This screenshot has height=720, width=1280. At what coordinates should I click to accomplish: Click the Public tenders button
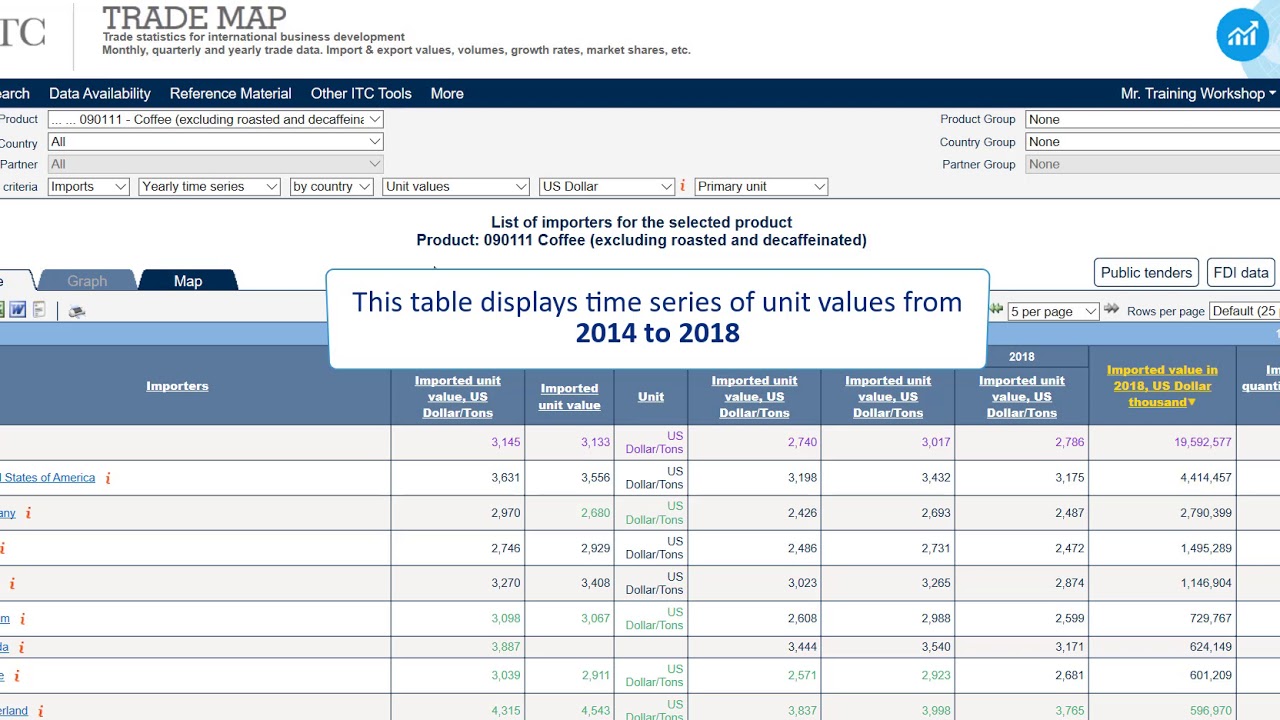pos(1147,272)
